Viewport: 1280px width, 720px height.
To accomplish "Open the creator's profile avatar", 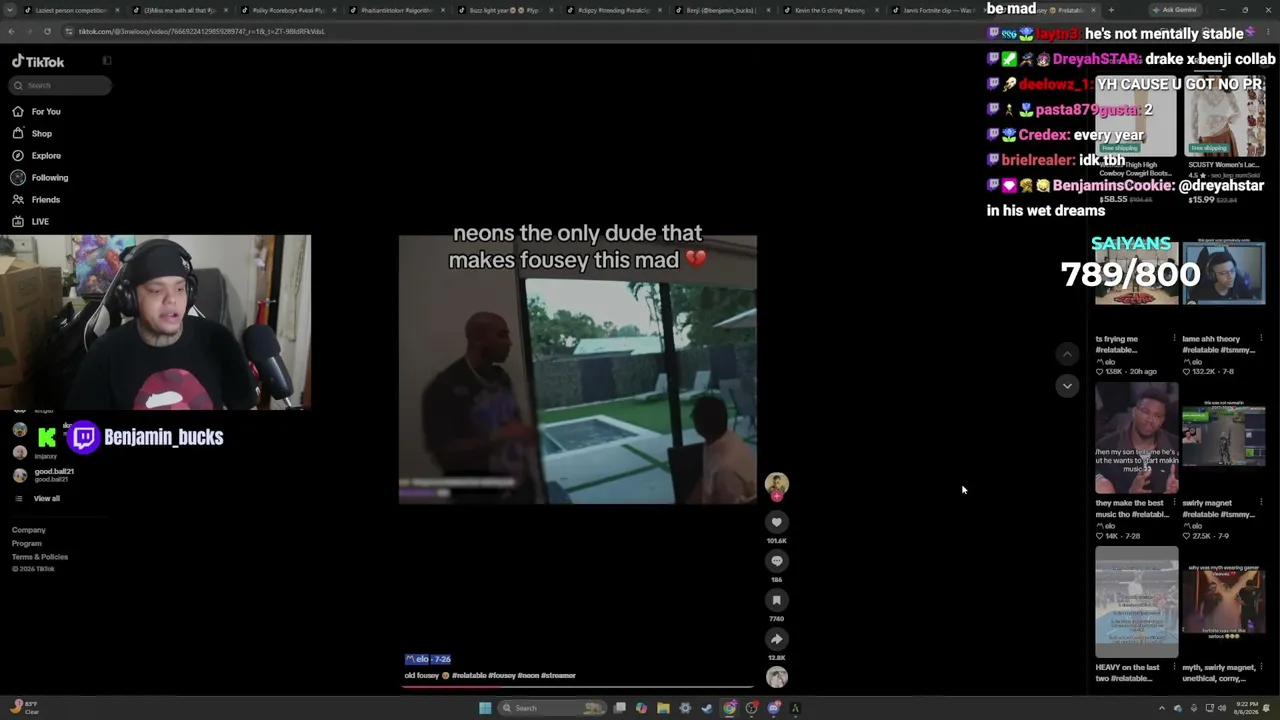I will point(777,485).
